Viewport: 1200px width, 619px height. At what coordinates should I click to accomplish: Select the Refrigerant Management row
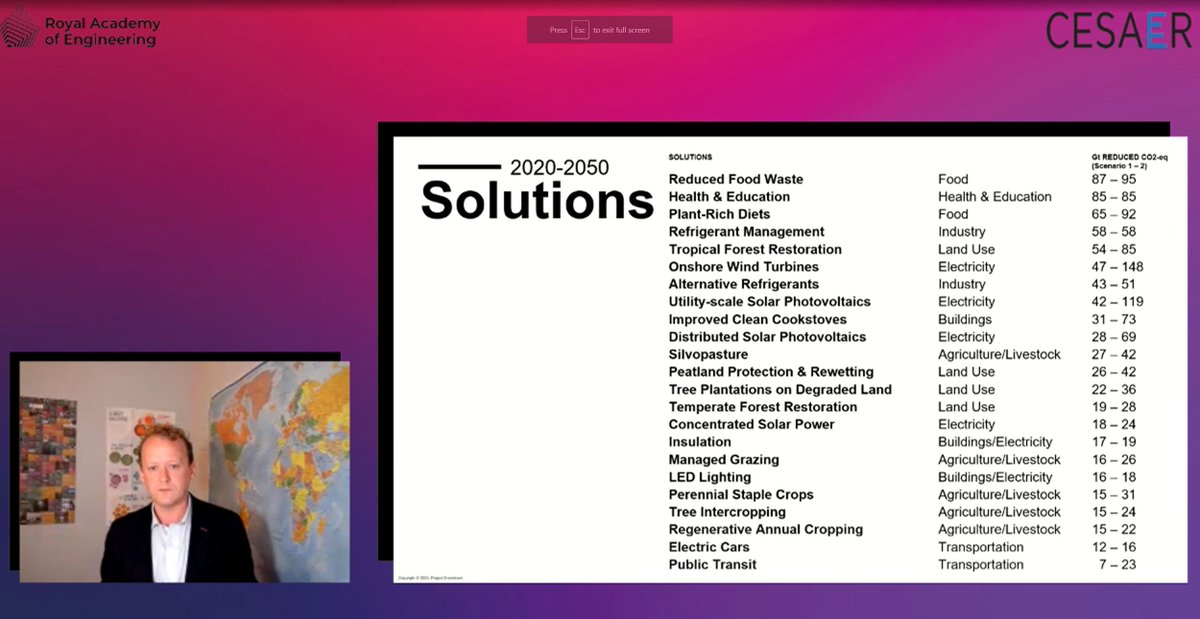point(904,232)
